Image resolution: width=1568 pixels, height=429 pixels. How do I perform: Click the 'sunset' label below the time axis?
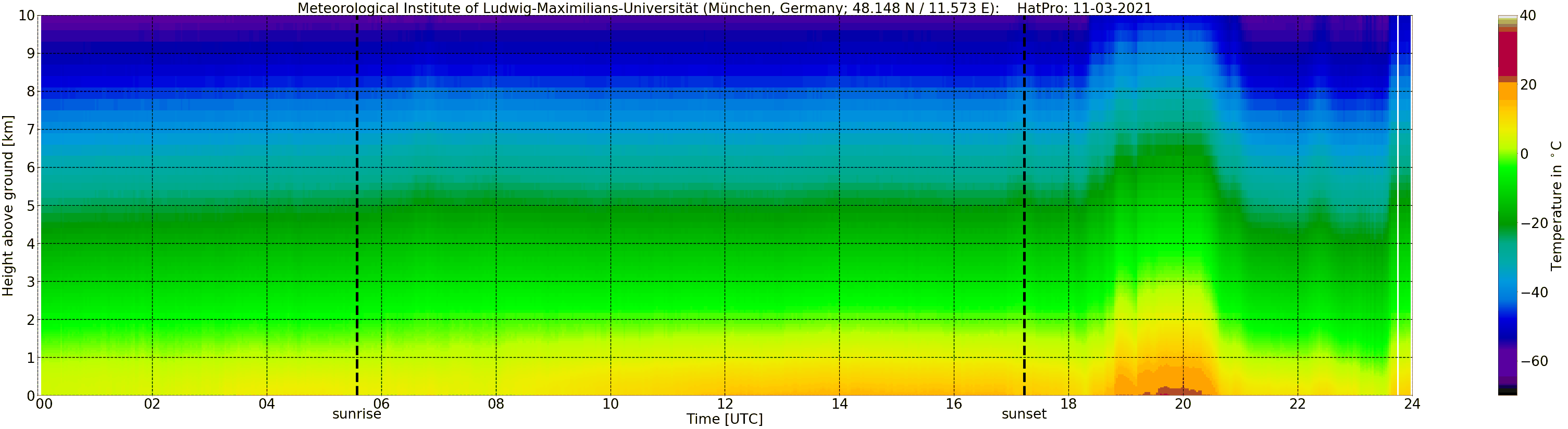click(x=1024, y=414)
